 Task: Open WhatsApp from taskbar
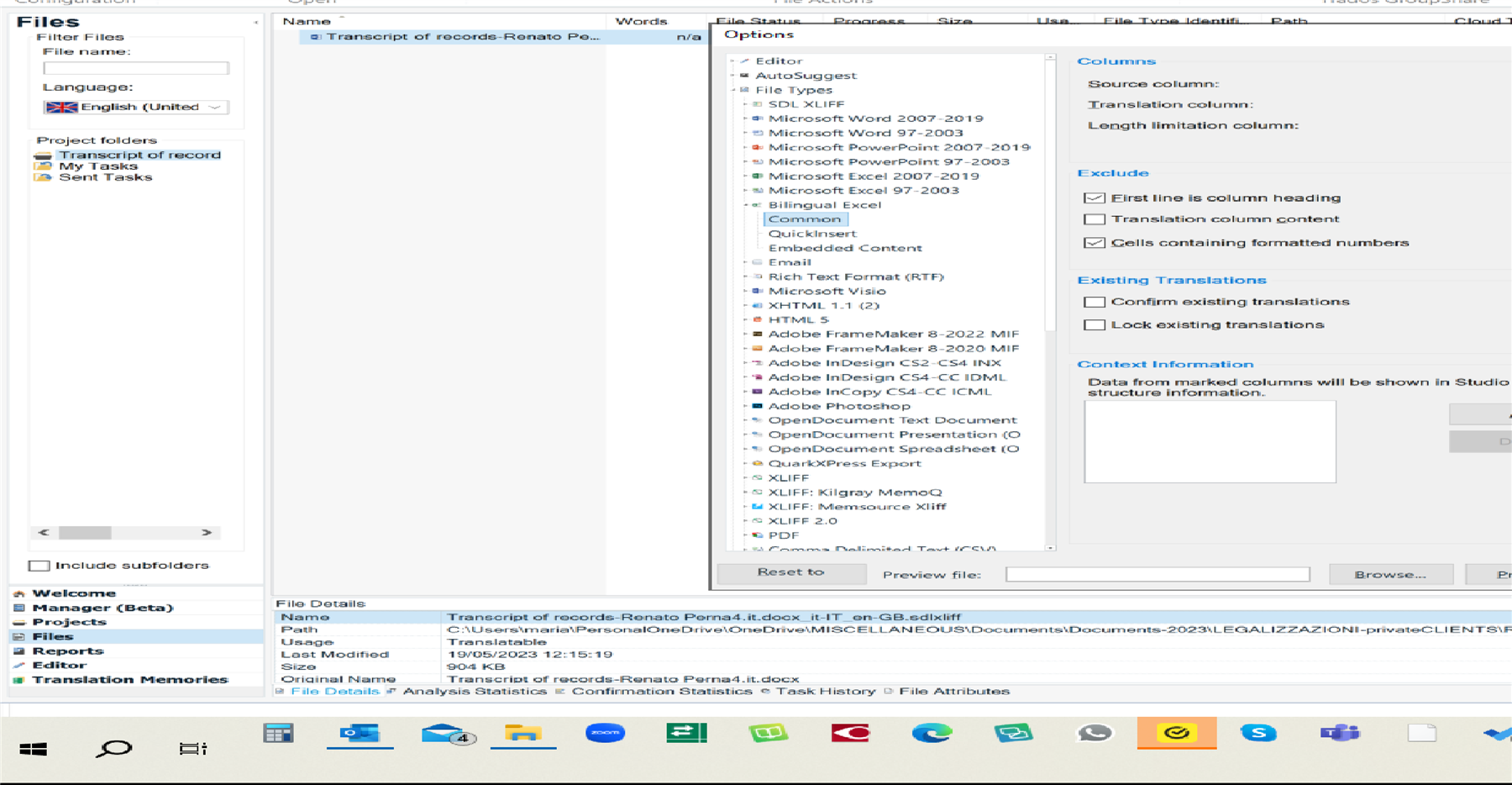[1095, 733]
